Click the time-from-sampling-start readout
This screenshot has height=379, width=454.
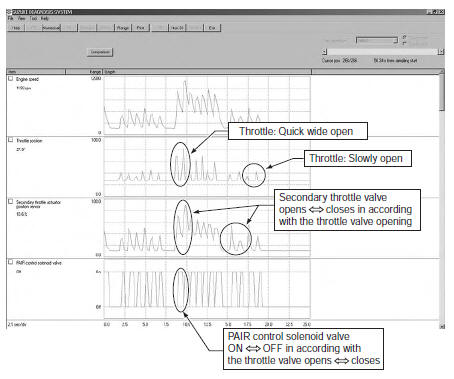pyautogui.click(x=395, y=60)
